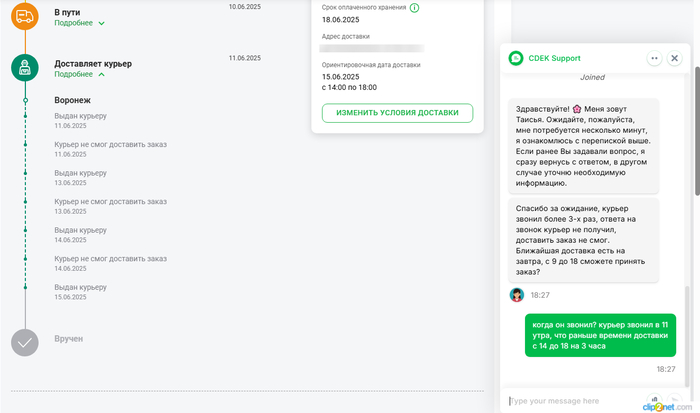The width and height of the screenshot is (700, 413).
Task: Click the 'Вручен' status label
Action: (x=69, y=339)
